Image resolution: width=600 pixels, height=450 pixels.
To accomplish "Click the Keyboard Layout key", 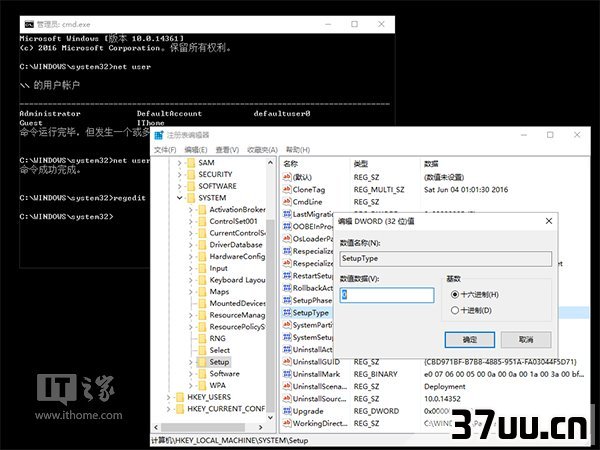I will tap(237, 280).
